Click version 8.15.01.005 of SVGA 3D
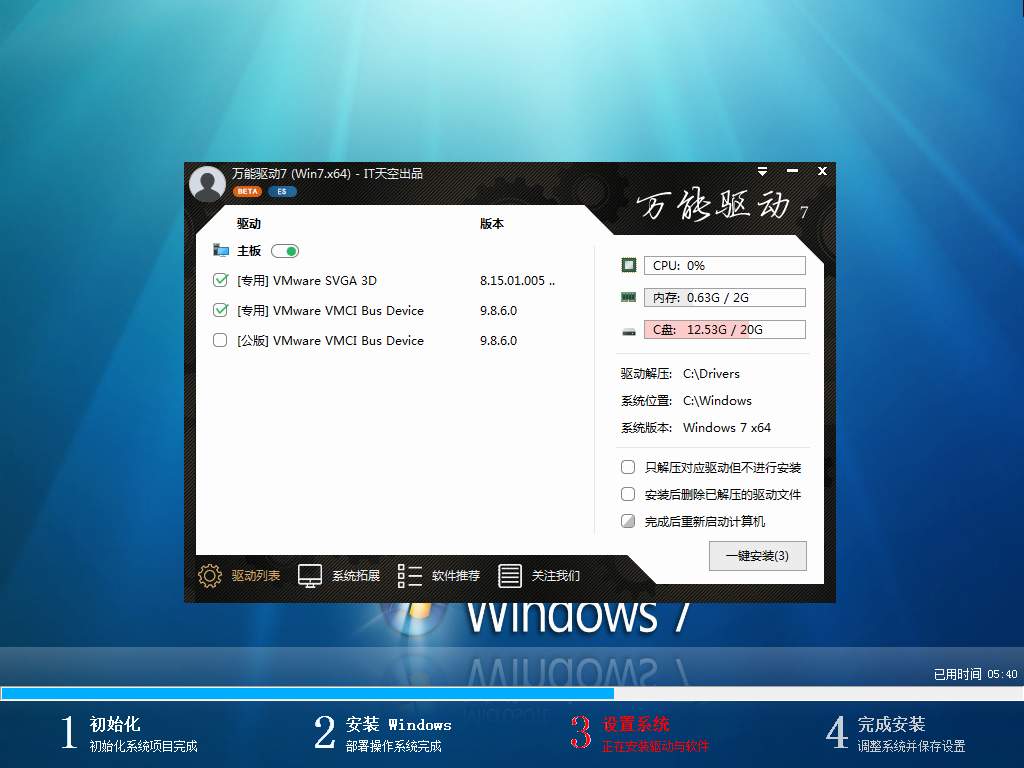This screenshot has height=768, width=1024. tap(517, 281)
